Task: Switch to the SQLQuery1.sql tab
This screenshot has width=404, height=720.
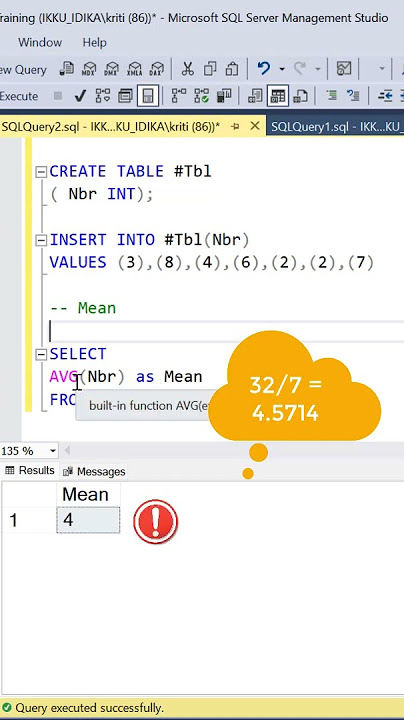Action: click(x=337, y=127)
